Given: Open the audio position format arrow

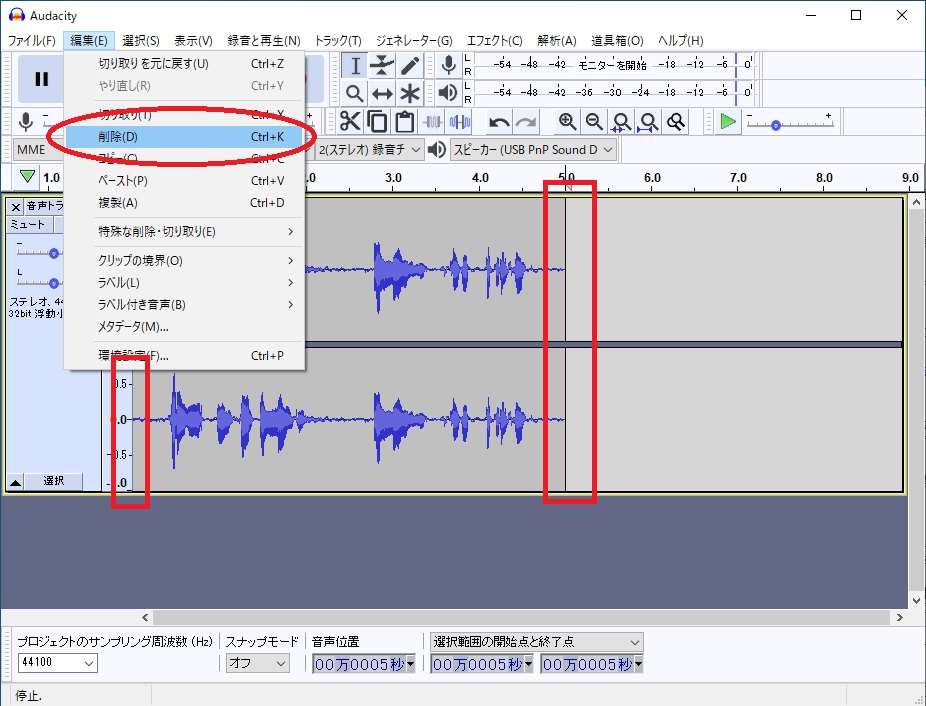Looking at the screenshot, I should 410,665.
